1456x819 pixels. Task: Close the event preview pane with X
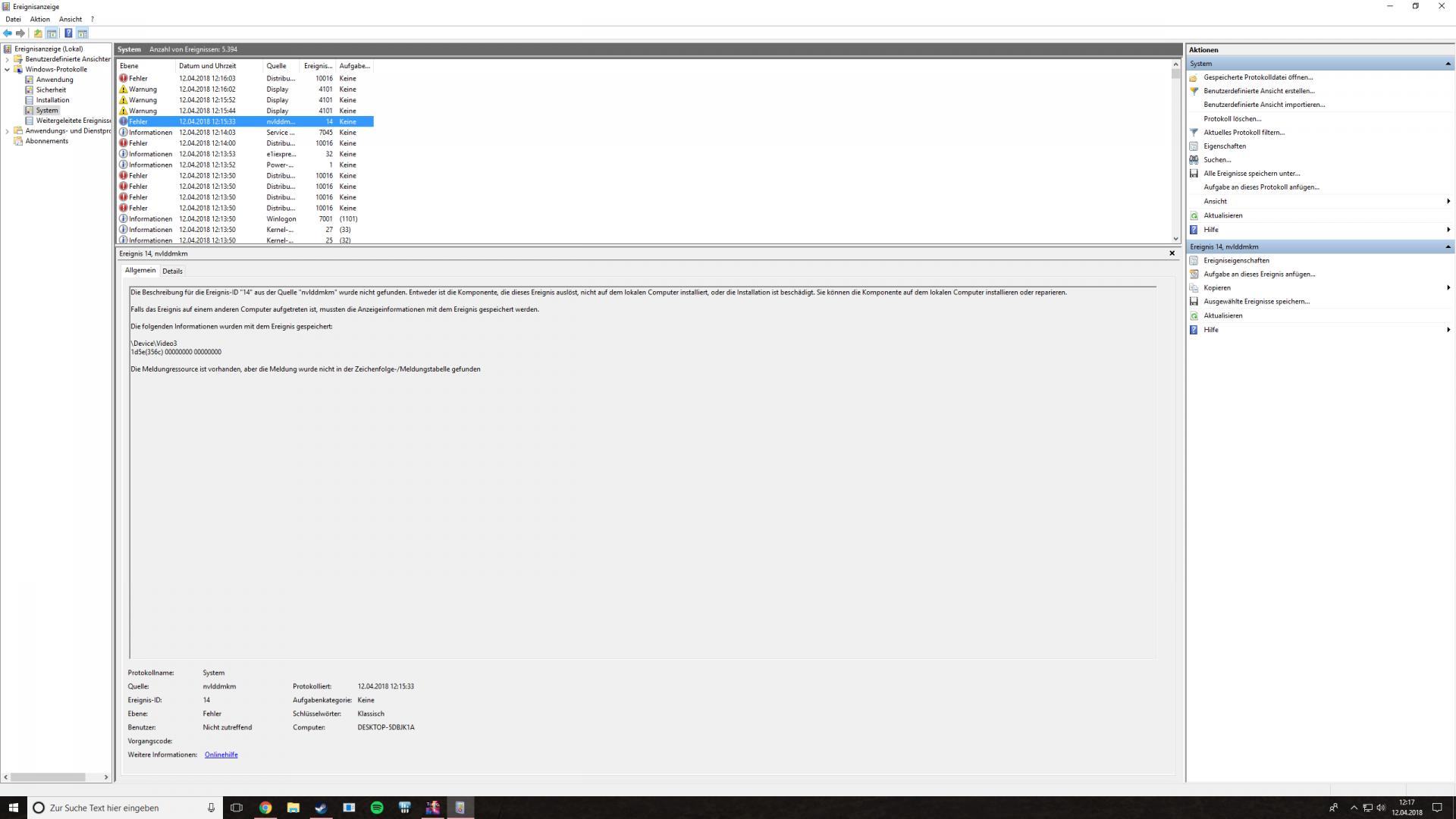[x=1172, y=253]
